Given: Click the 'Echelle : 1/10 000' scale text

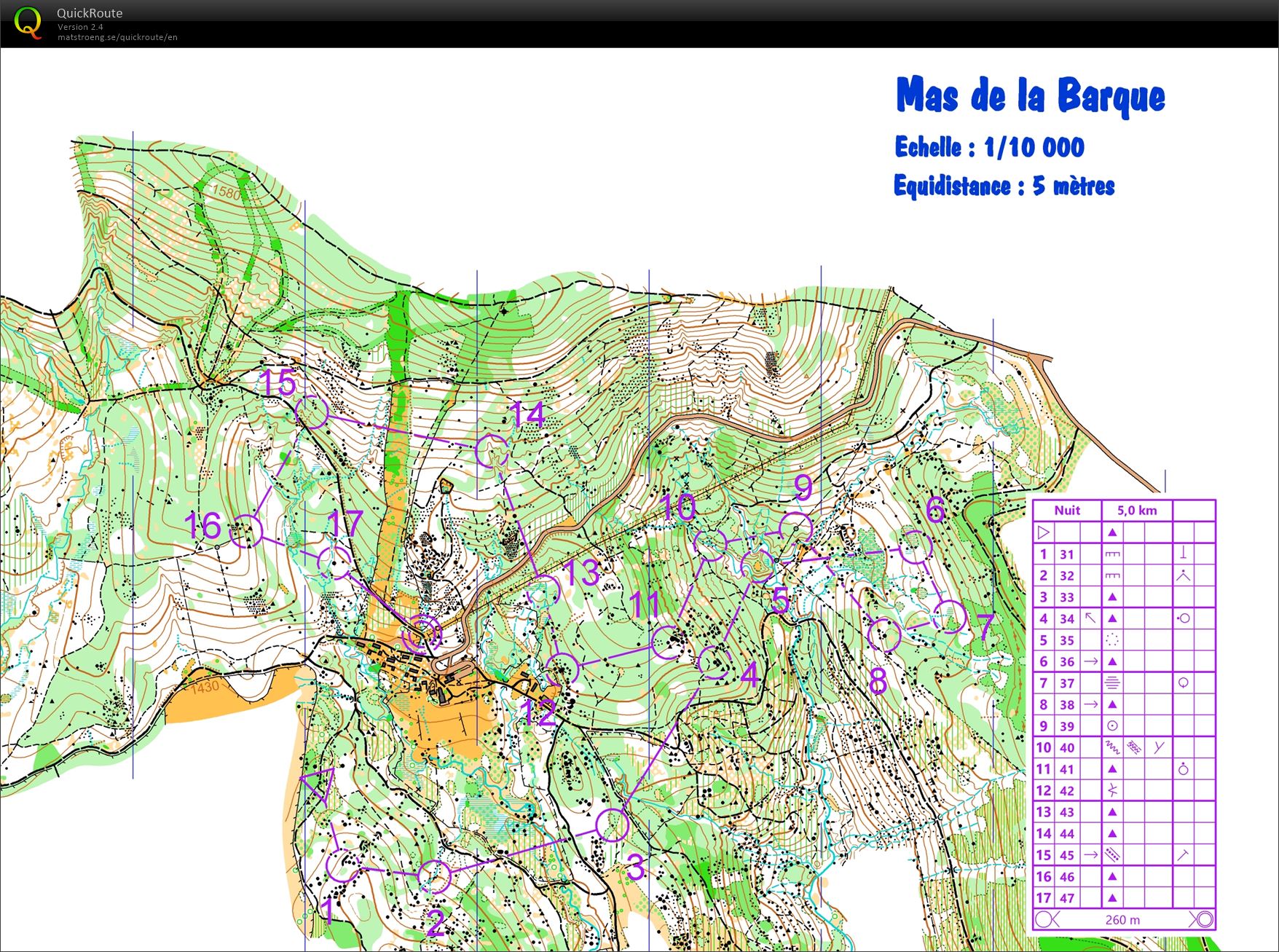Looking at the screenshot, I should click(x=989, y=148).
